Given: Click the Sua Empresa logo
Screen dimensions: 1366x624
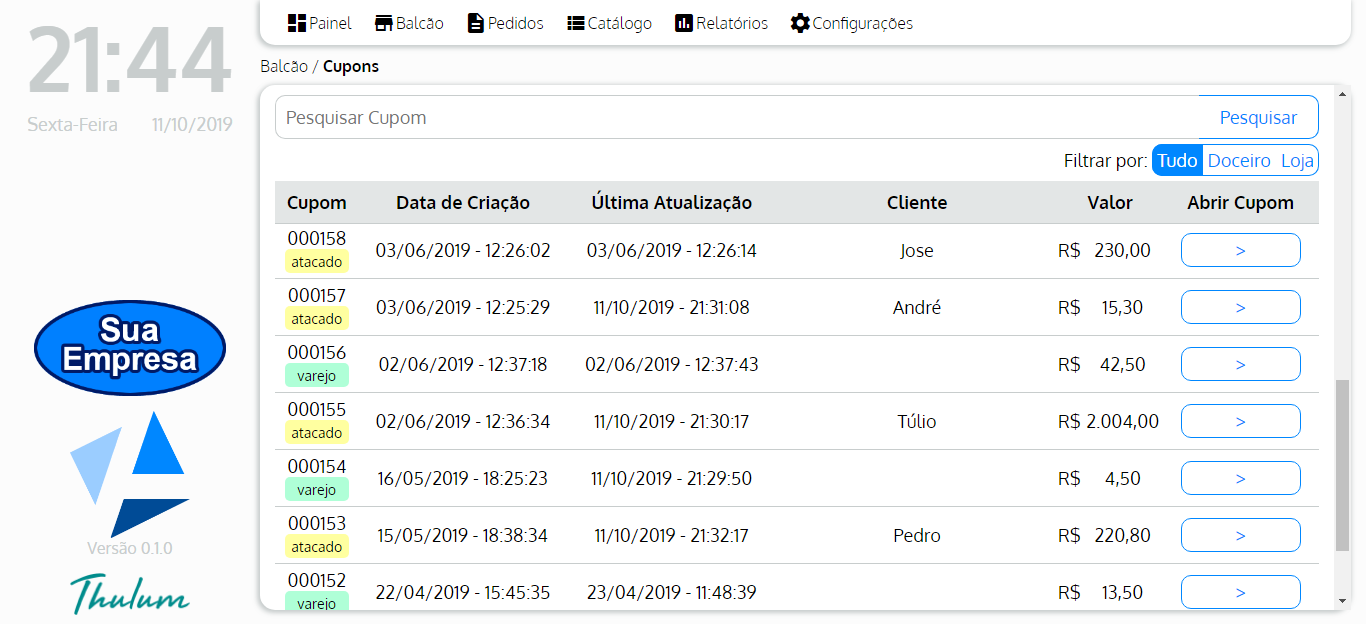Looking at the screenshot, I should (x=130, y=347).
